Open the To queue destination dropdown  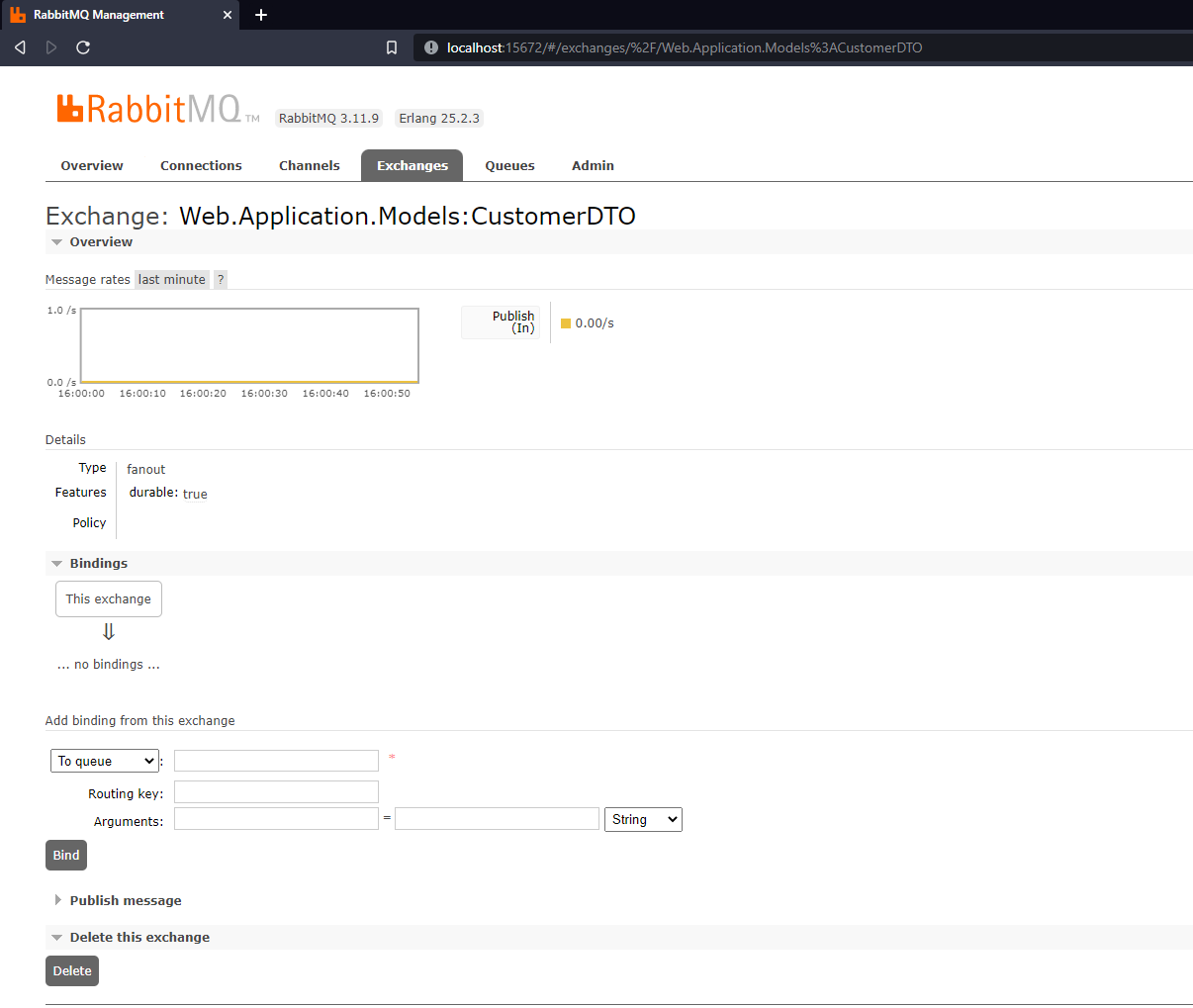click(x=105, y=761)
